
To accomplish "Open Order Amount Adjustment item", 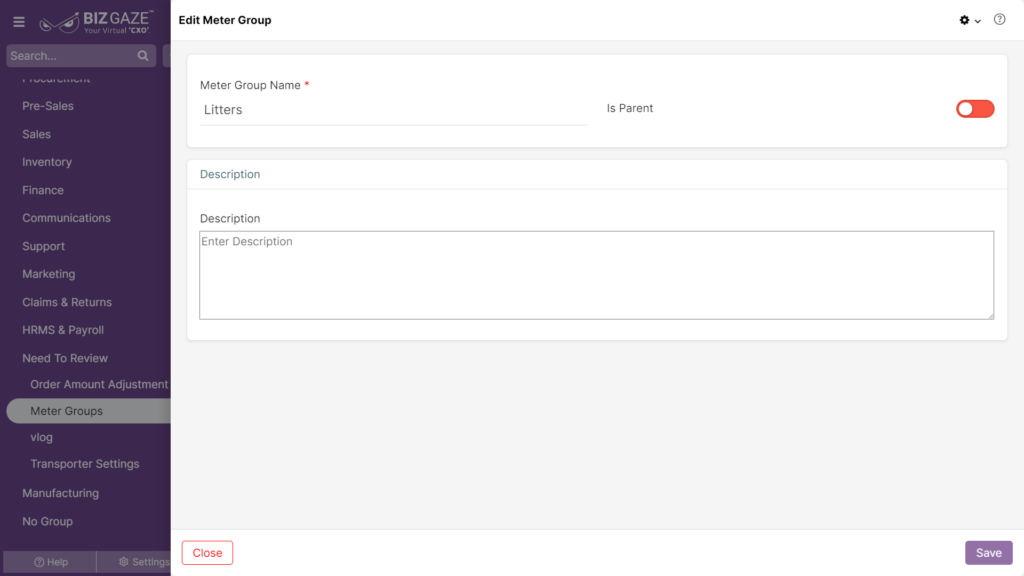I will pos(99,384).
